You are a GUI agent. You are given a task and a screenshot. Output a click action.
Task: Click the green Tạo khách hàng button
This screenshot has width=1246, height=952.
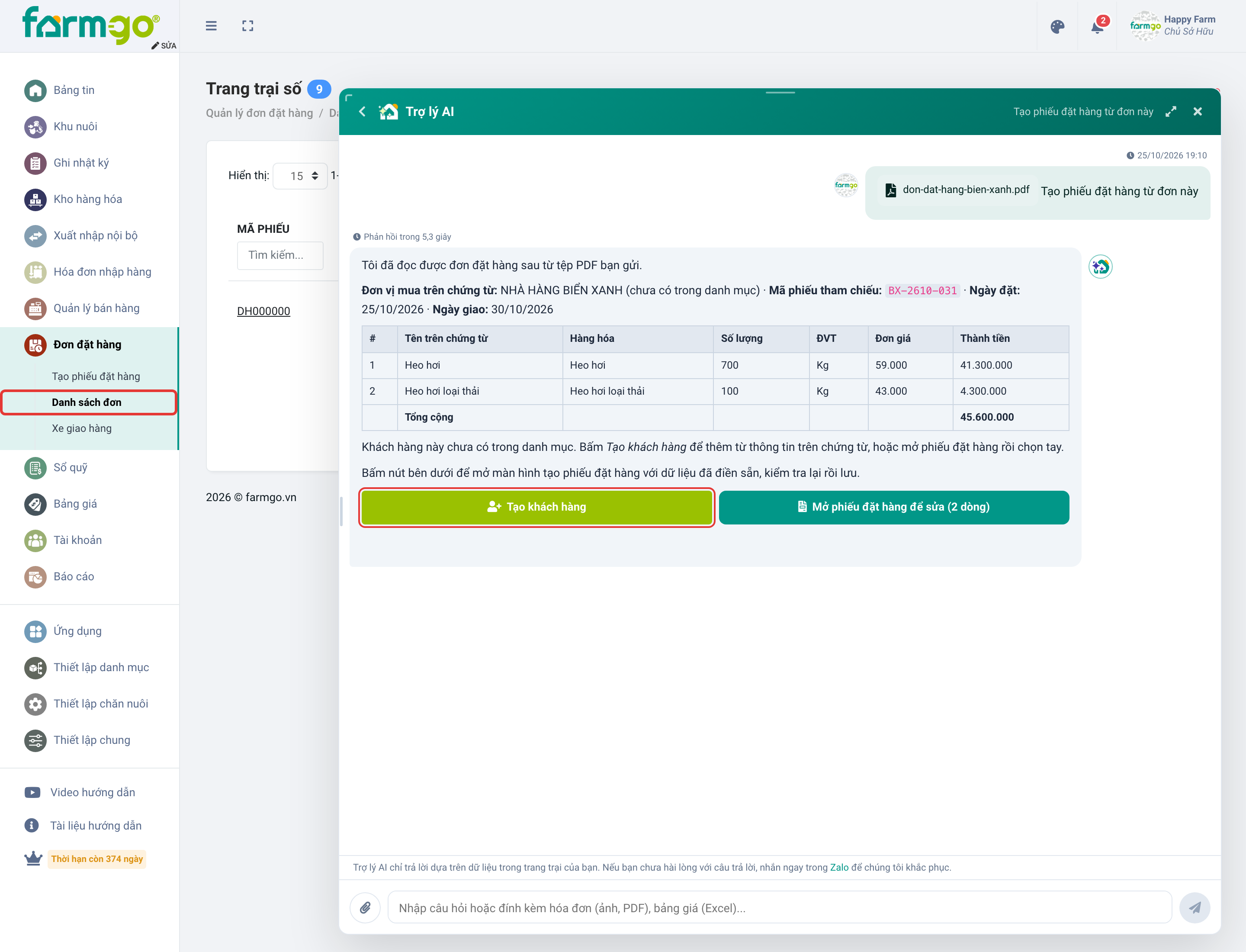coord(536,507)
